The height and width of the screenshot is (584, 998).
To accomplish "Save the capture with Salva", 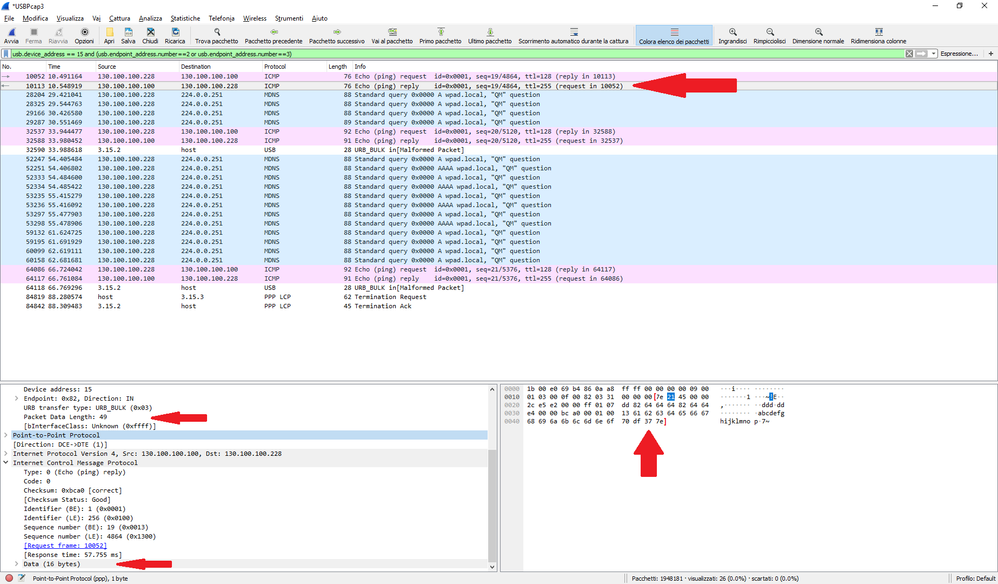I will [128, 35].
